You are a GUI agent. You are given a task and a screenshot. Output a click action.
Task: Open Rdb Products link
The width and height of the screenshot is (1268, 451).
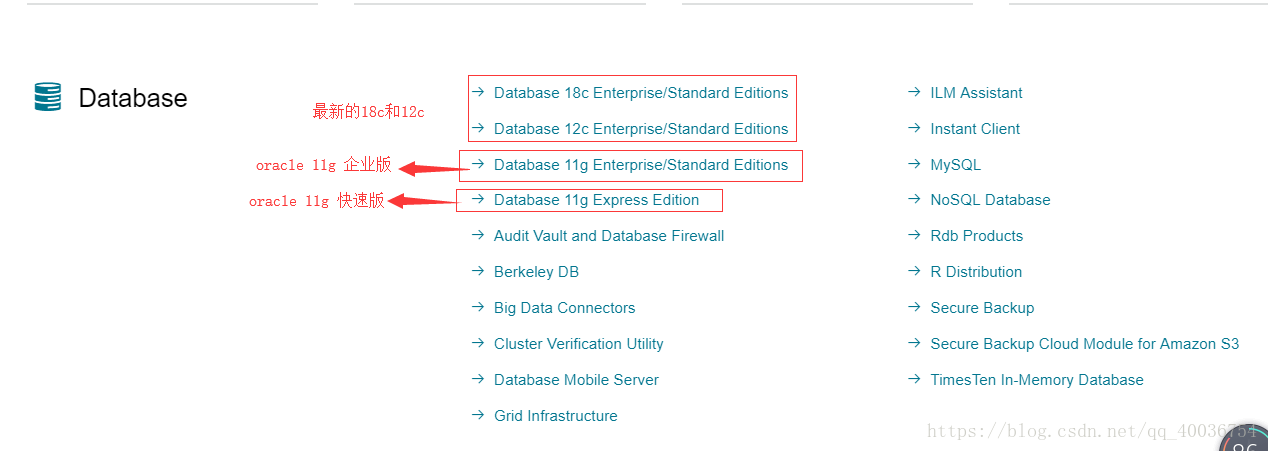(x=976, y=236)
